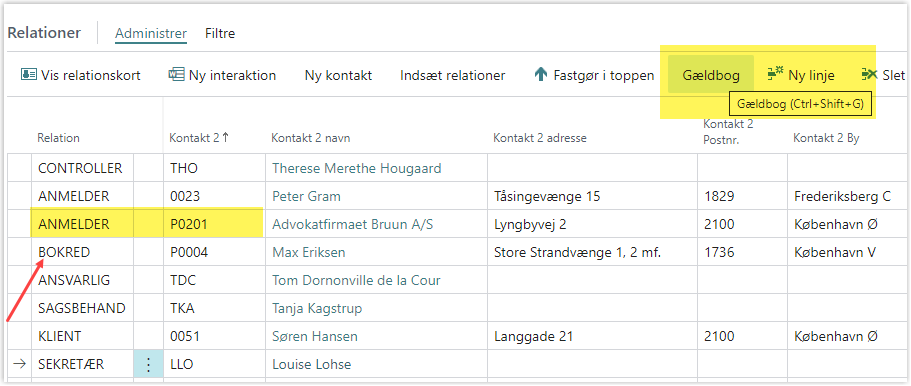This screenshot has width=911, height=386.
Task: Click Indsæt relationer in the toolbar
Action: click(453, 76)
